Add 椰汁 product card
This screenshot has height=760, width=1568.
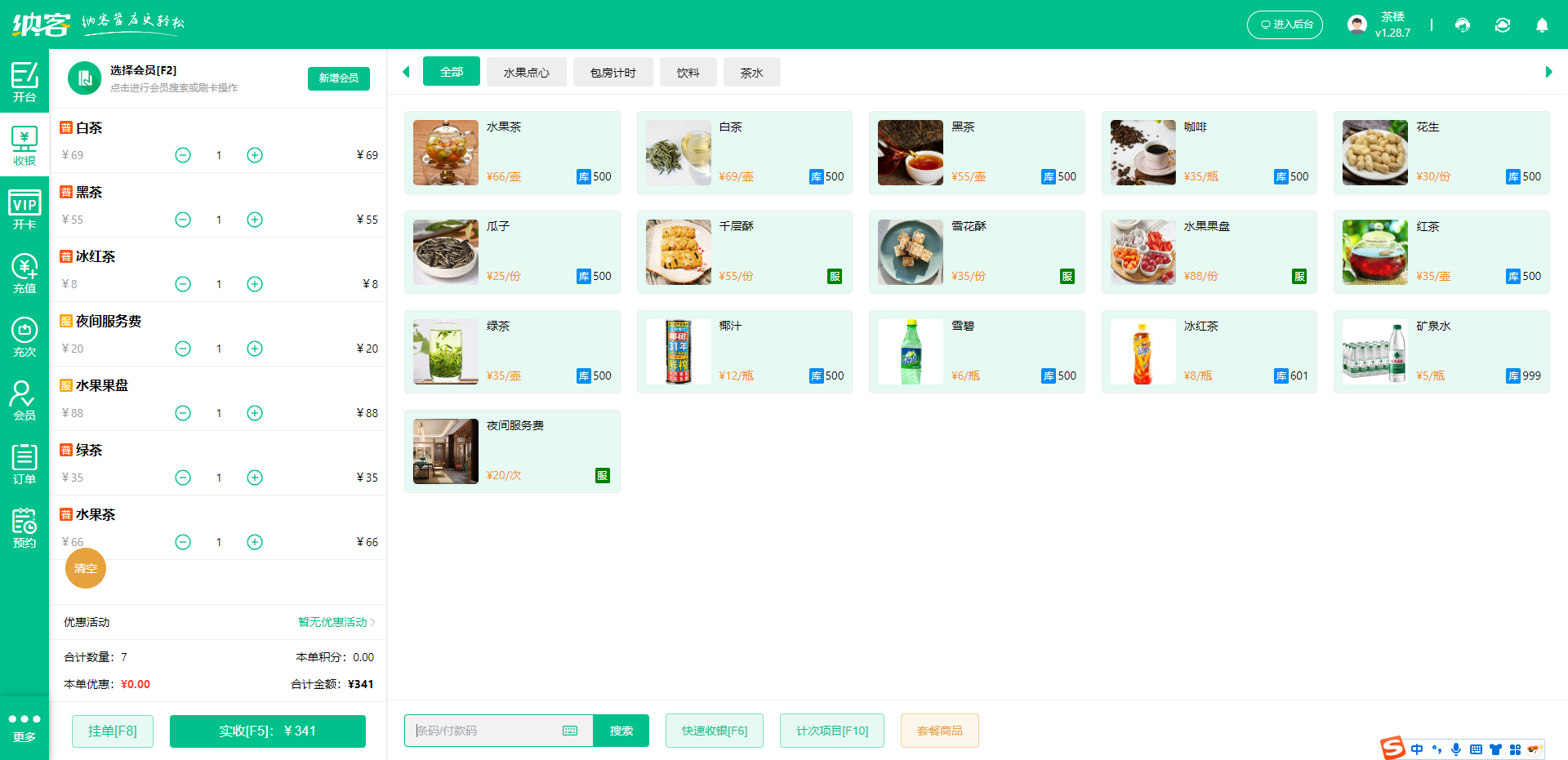click(745, 352)
